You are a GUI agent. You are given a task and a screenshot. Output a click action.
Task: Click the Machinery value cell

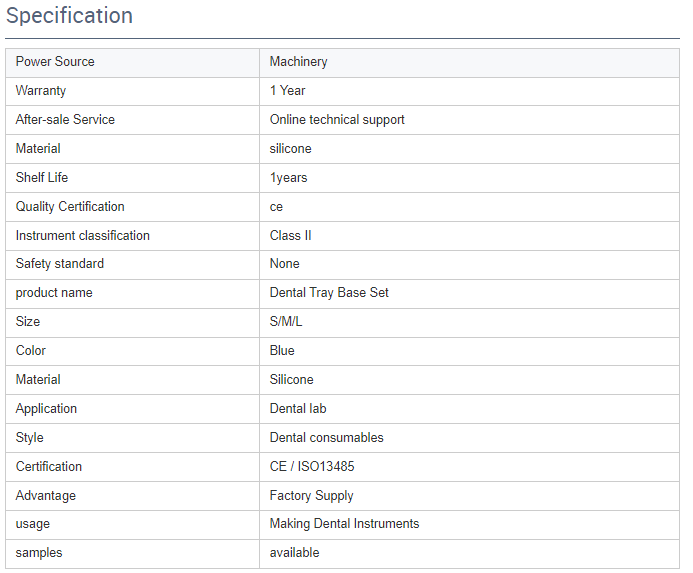469,63
